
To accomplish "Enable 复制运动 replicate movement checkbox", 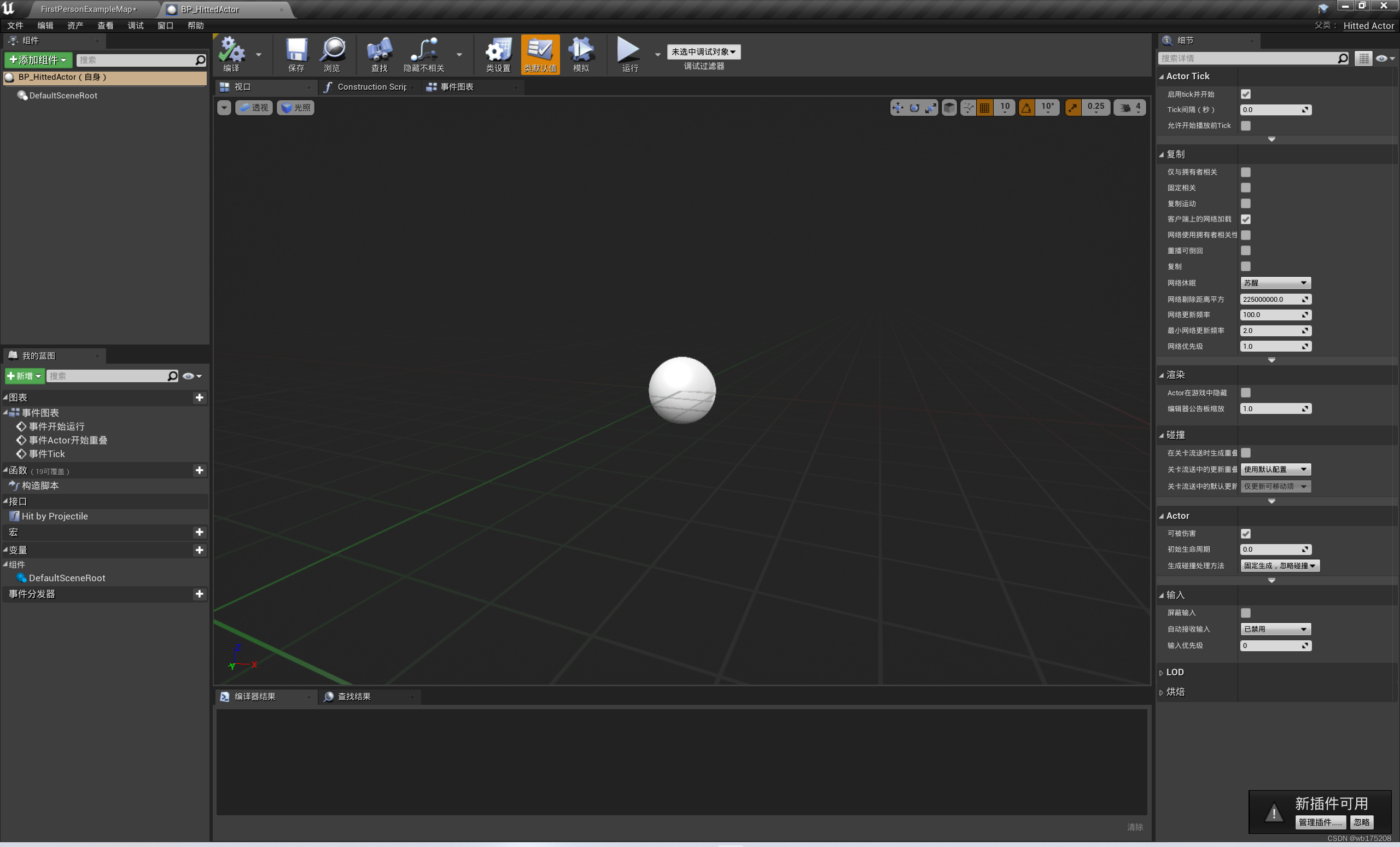I will click(x=1245, y=203).
